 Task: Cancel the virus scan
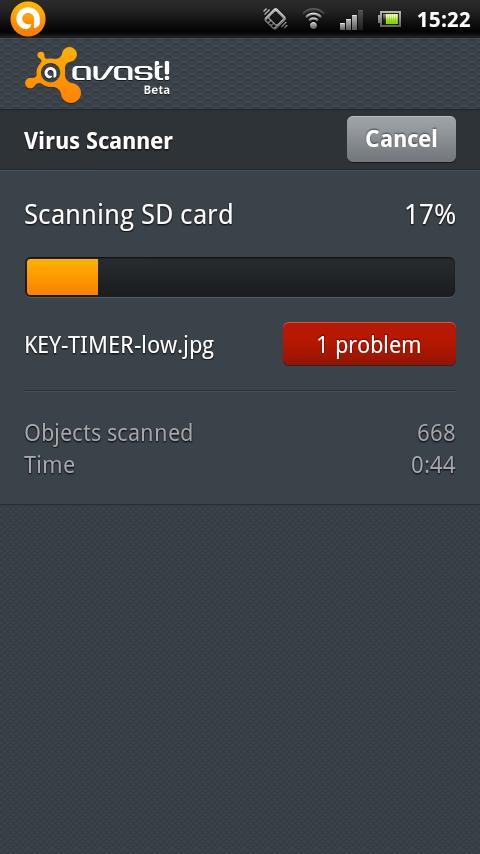[401, 139]
